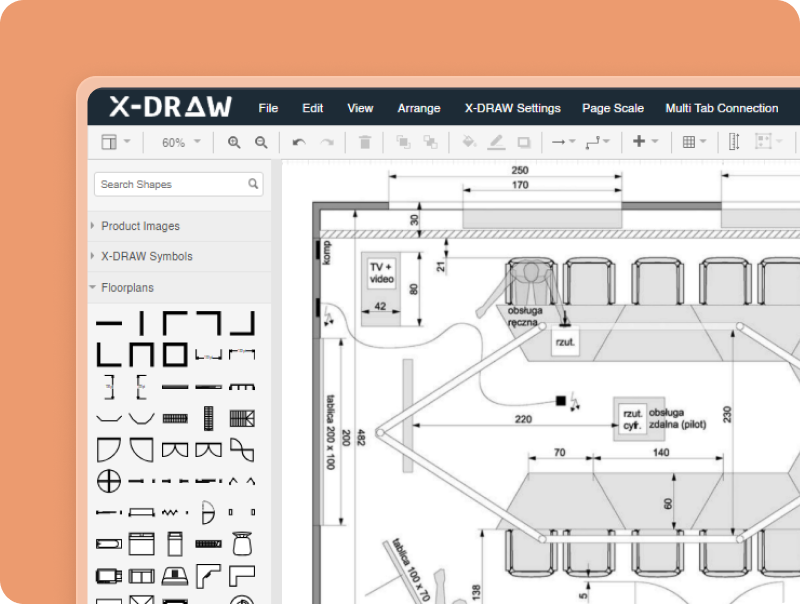This screenshot has height=604, width=800.
Task: Redo the last undone action
Action: click(x=327, y=142)
